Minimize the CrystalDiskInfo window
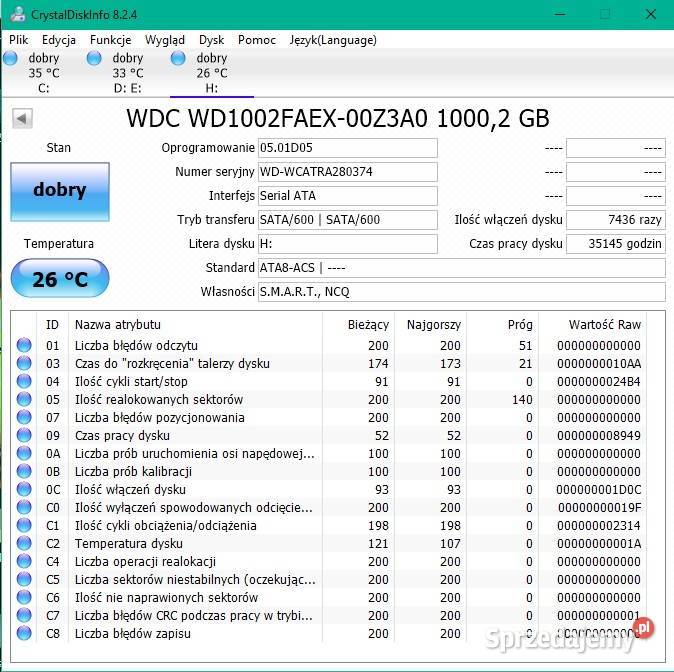Image resolution: width=674 pixels, height=672 pixels. (x=560, y=14)
